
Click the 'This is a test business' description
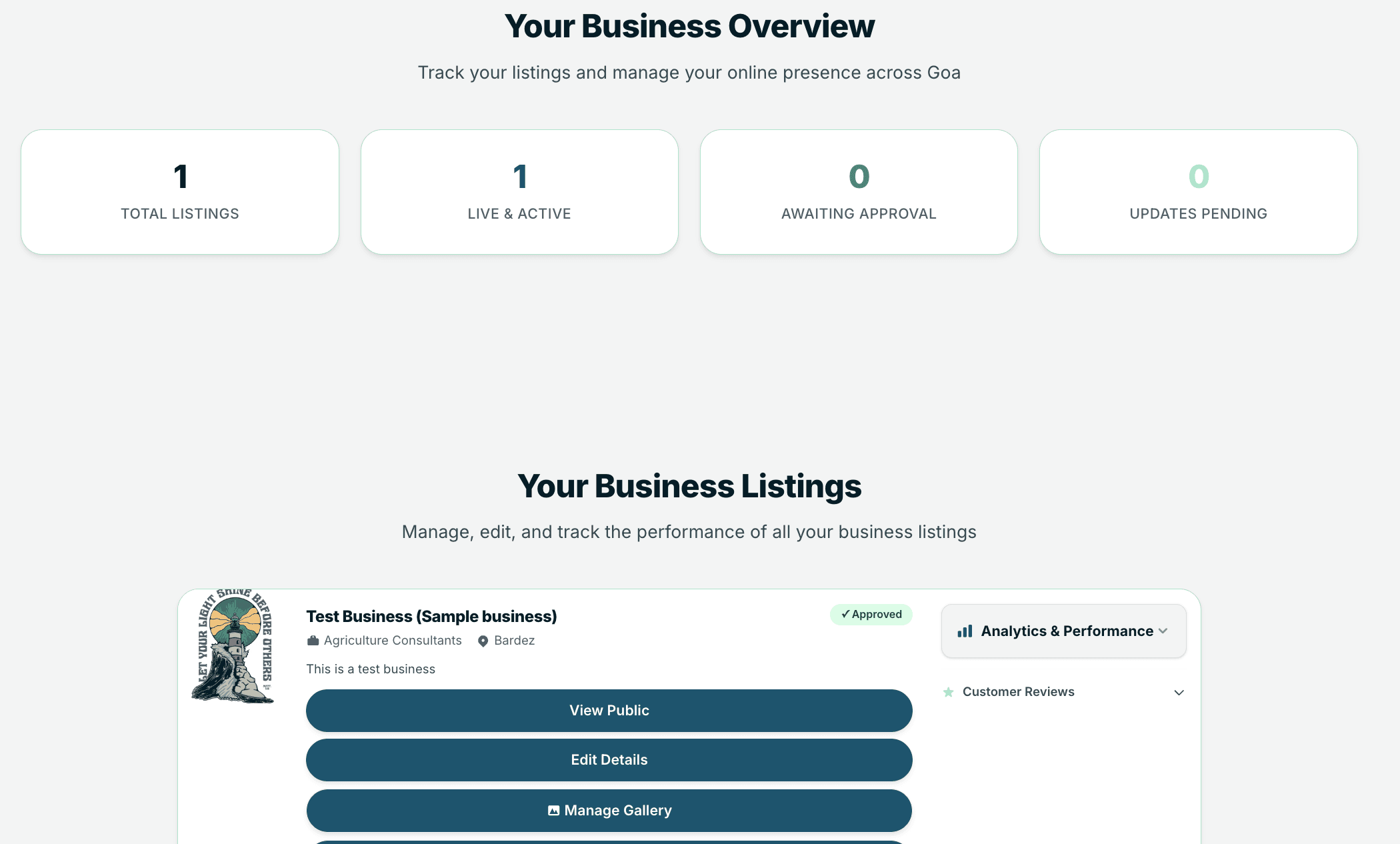371,669
